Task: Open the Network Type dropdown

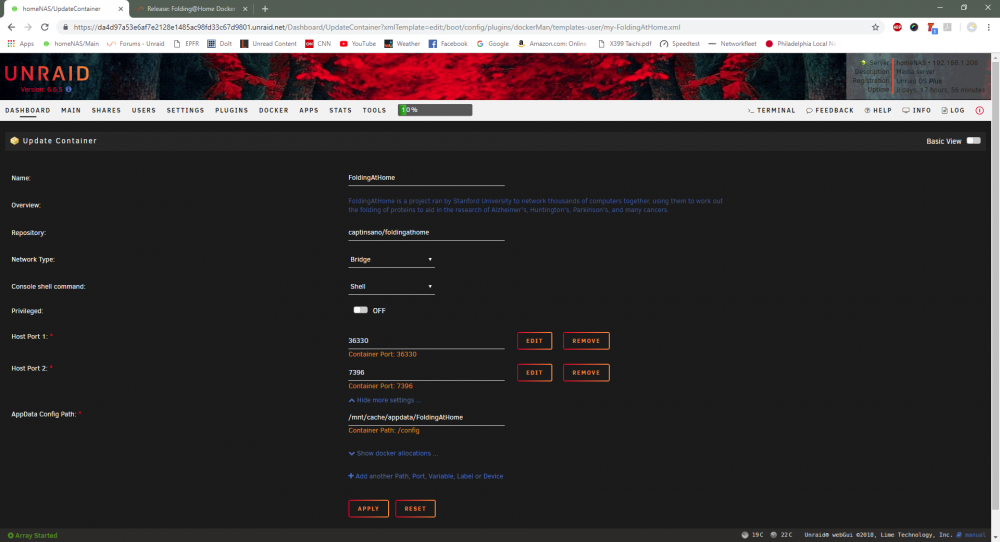Action: pos(391,260)
